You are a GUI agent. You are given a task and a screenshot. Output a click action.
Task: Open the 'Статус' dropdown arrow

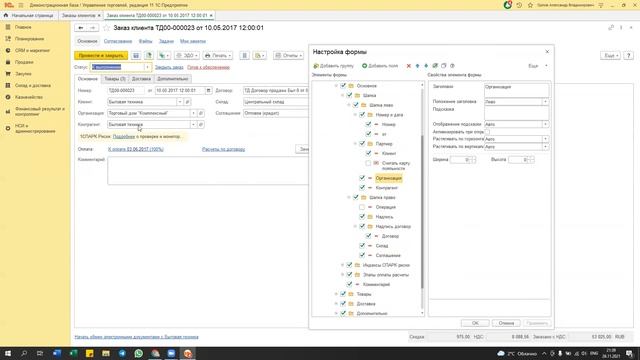pos(147,67)
